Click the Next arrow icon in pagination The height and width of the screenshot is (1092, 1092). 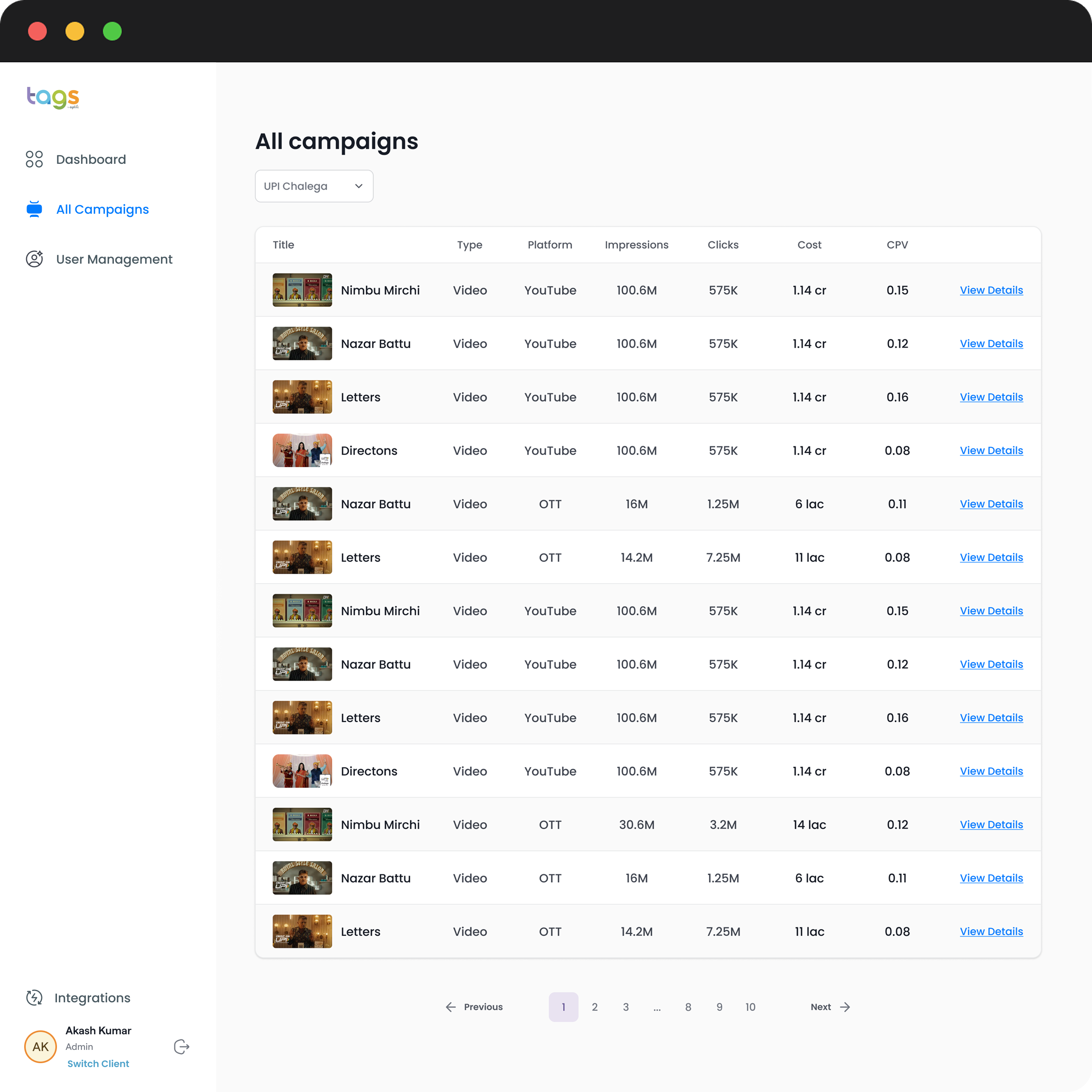(845, 1007)
